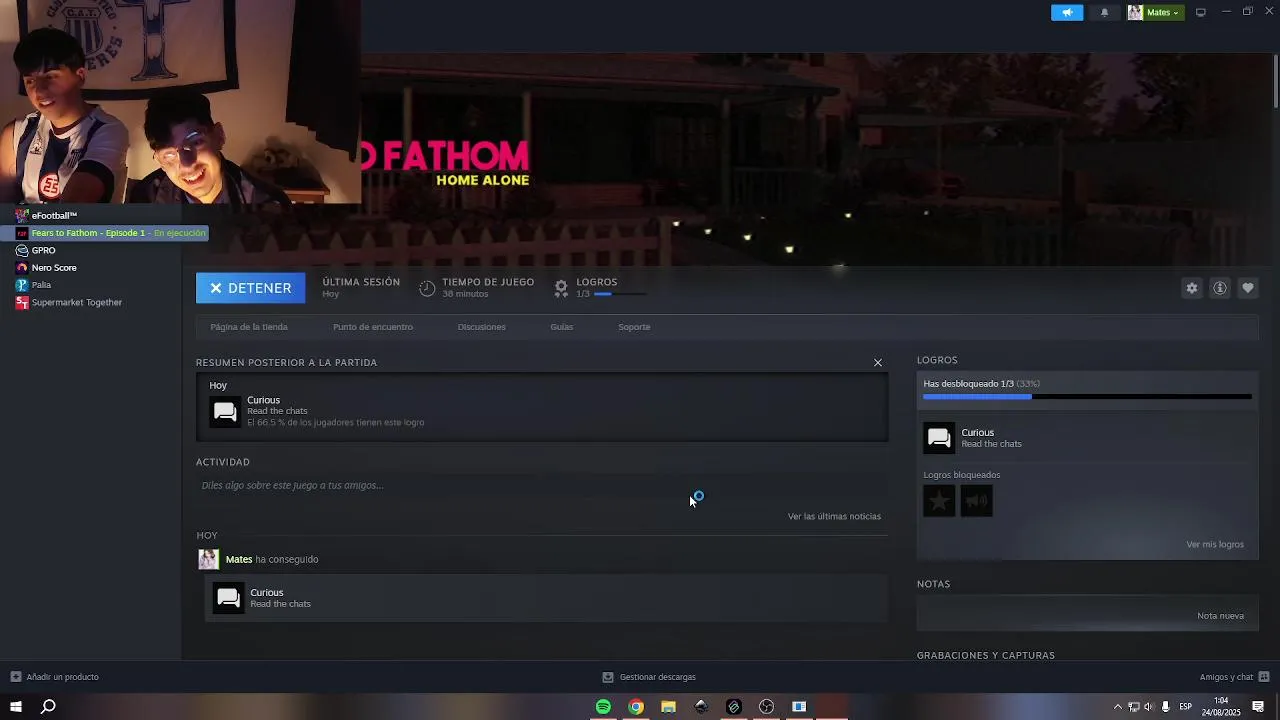Click the page vertical scrollbar
Image resolution: width=1280 pixels, height=720 pixels.
[1276, 80]
